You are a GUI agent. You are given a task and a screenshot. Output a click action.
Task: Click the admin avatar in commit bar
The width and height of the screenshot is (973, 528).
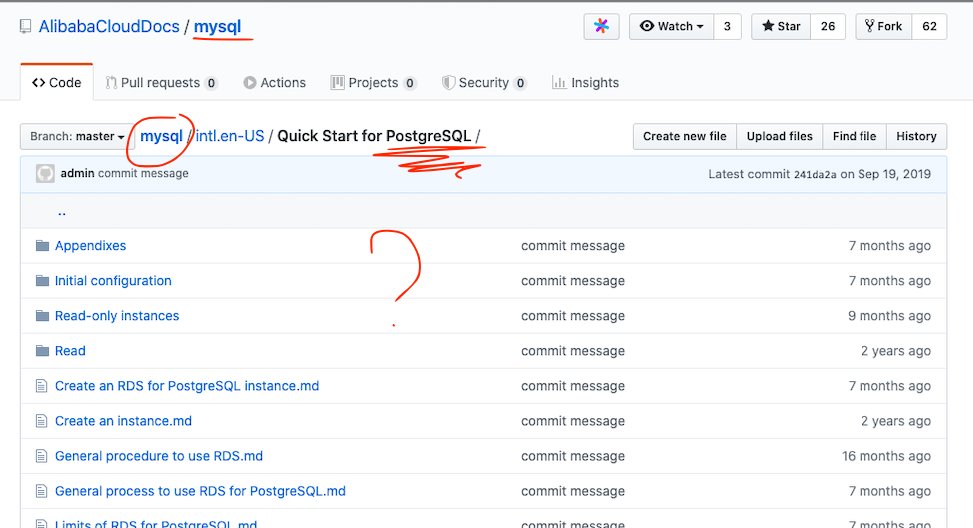pos(45,174)
